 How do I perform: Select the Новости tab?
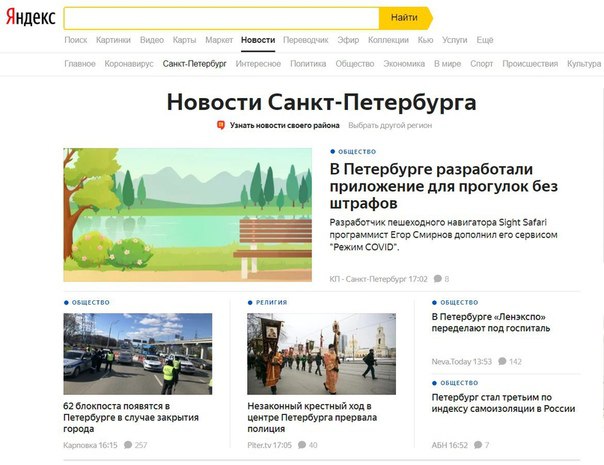click(x=258, y=40)
